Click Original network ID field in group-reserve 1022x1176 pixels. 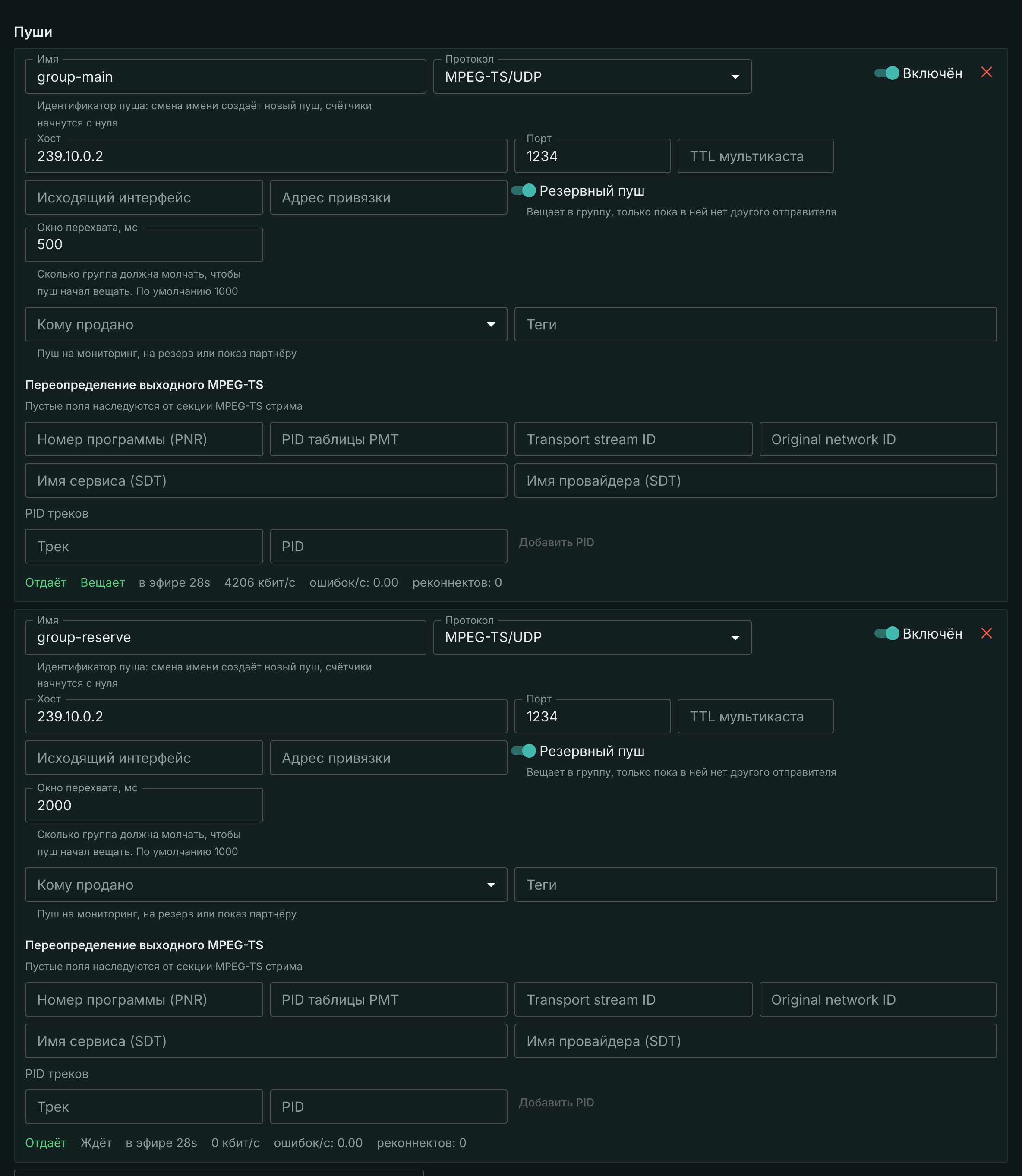click(x=878, y=1000)
